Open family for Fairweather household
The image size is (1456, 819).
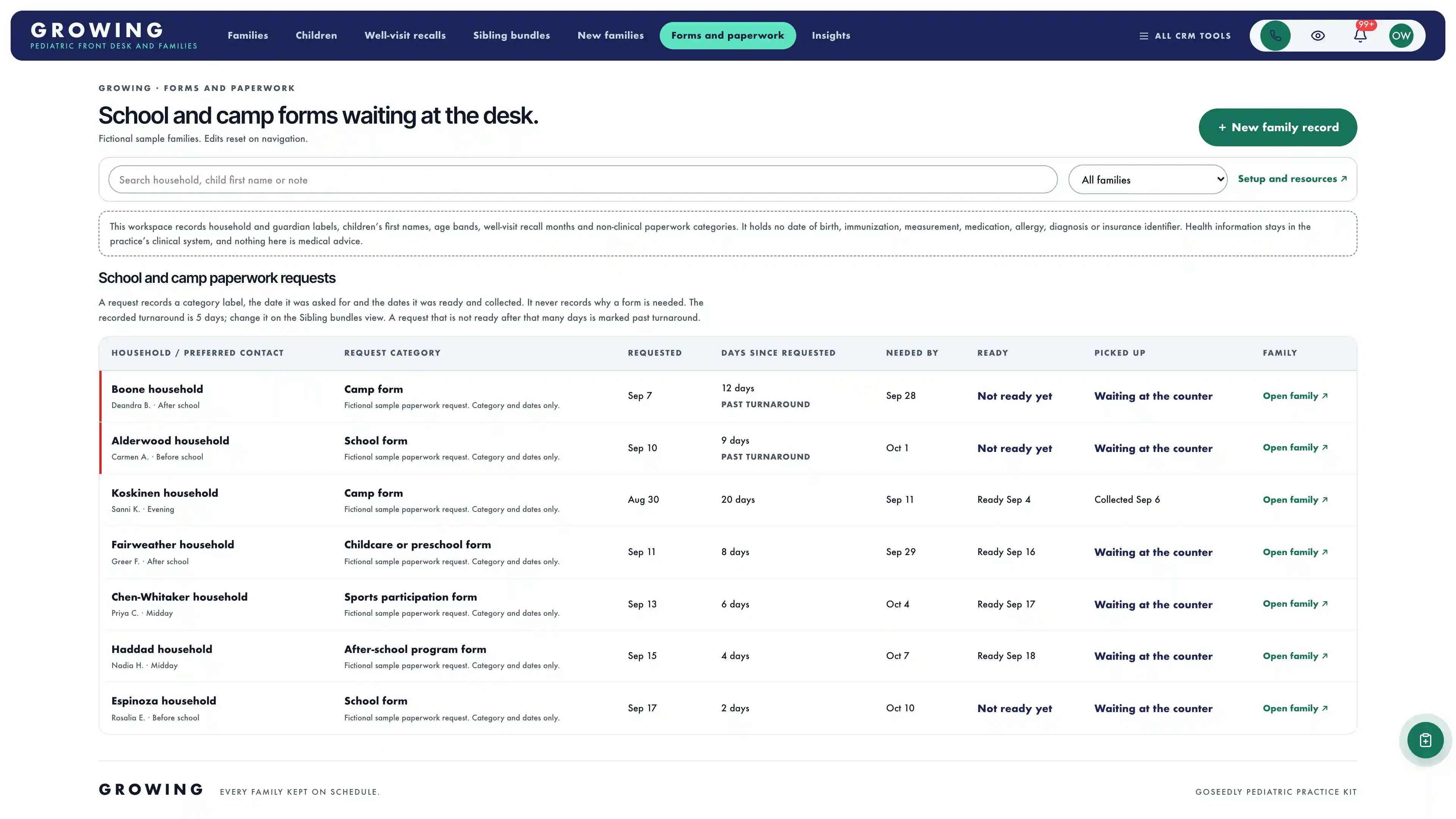tap(1295, 552)
